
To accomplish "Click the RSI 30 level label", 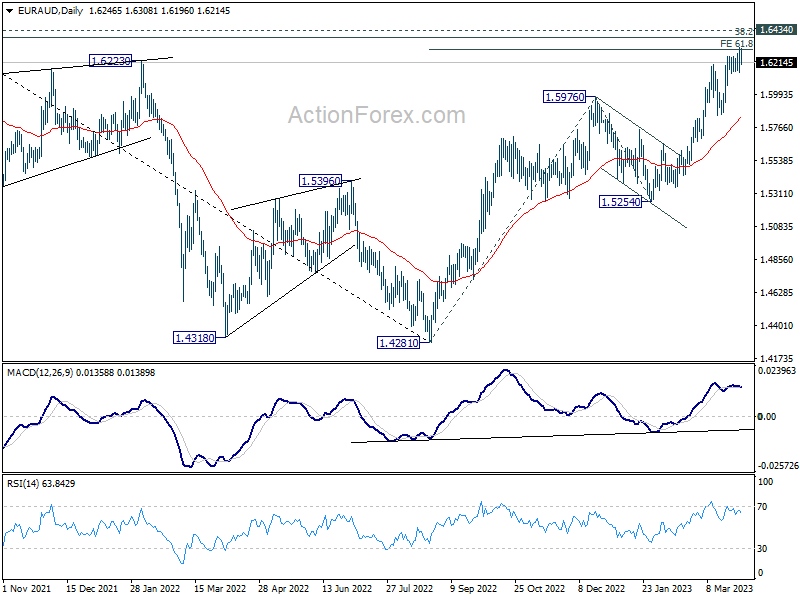I will pos(762,548).
